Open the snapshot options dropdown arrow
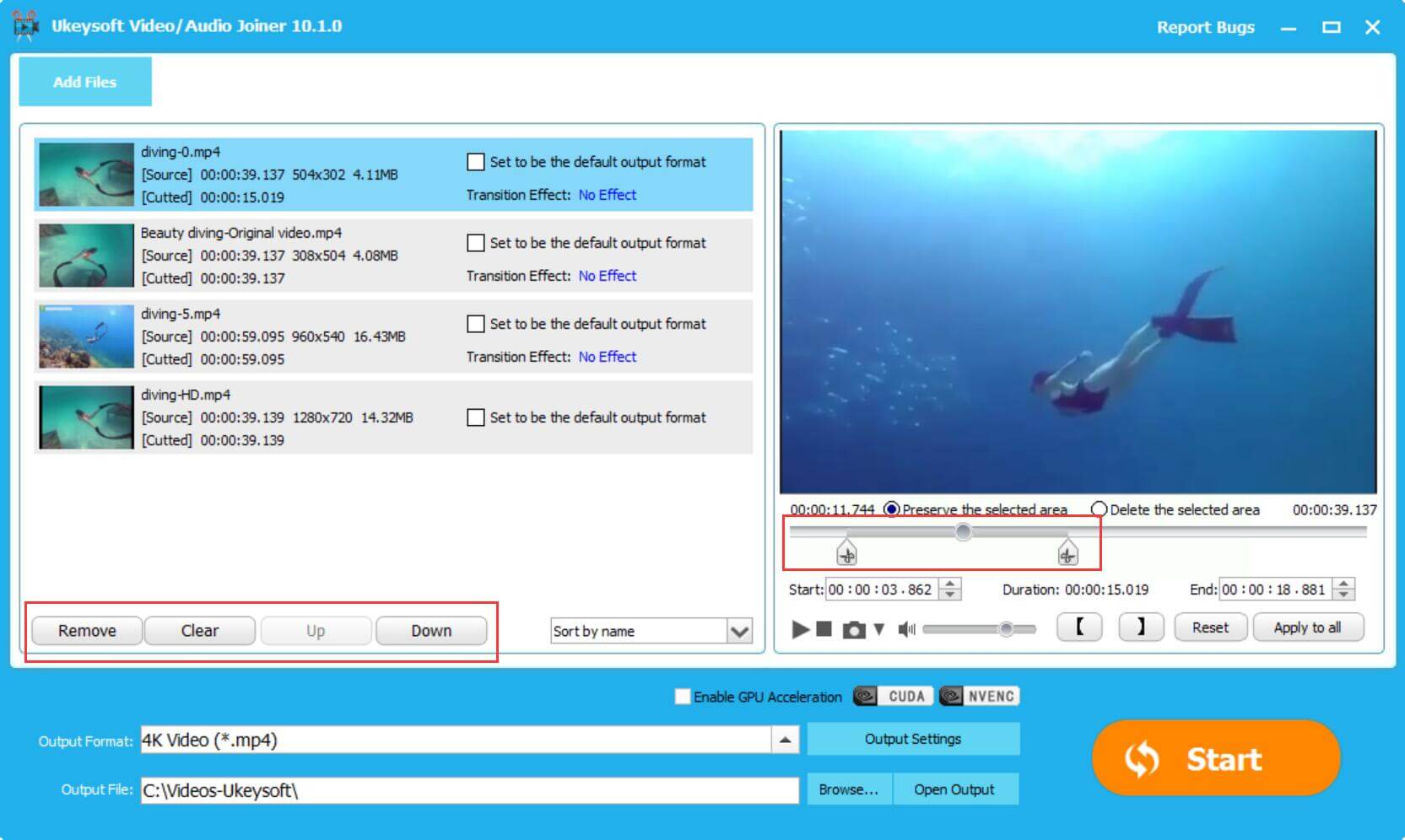 click(879, 629)
